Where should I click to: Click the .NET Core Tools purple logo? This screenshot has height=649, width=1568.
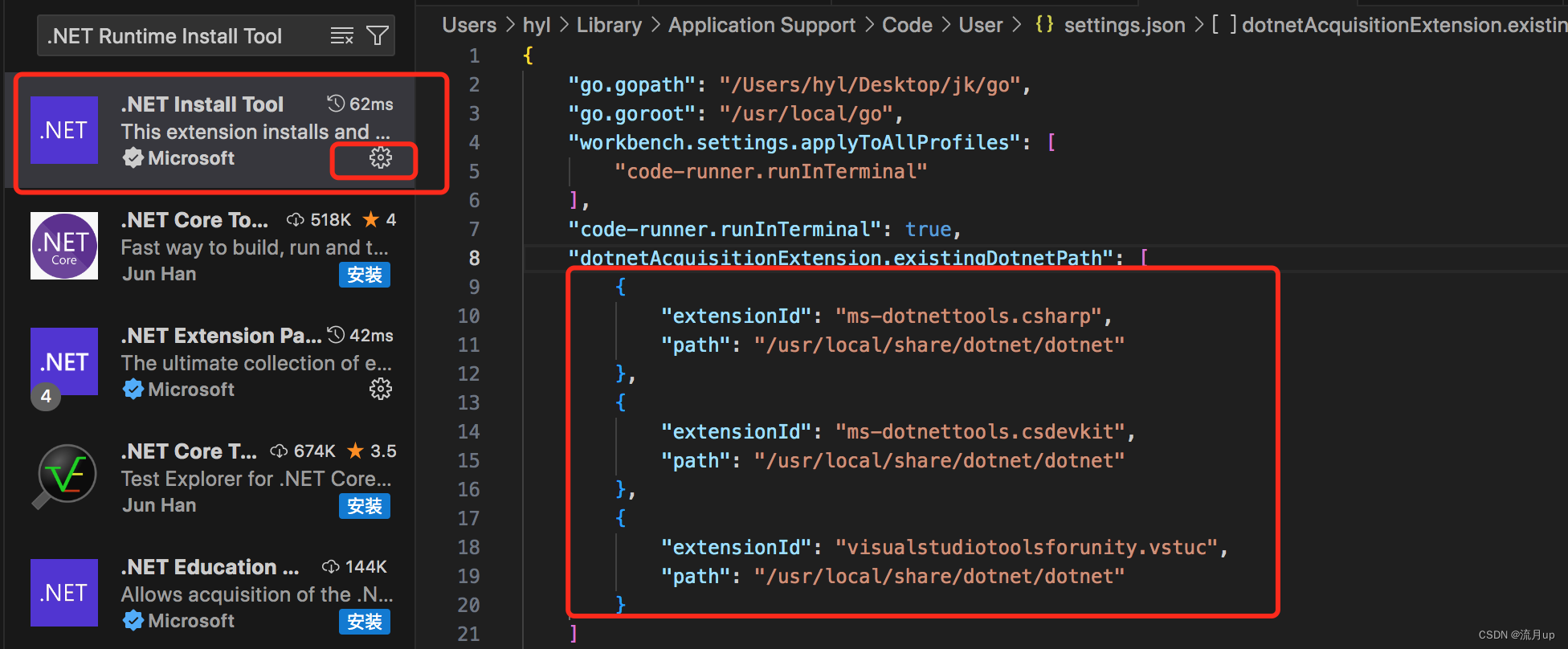pyautogui.click(x=64, y=246)
